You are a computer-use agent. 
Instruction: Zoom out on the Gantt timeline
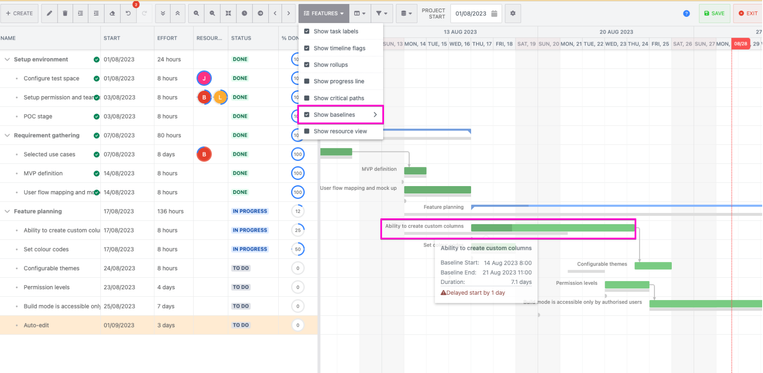point(212,14)
